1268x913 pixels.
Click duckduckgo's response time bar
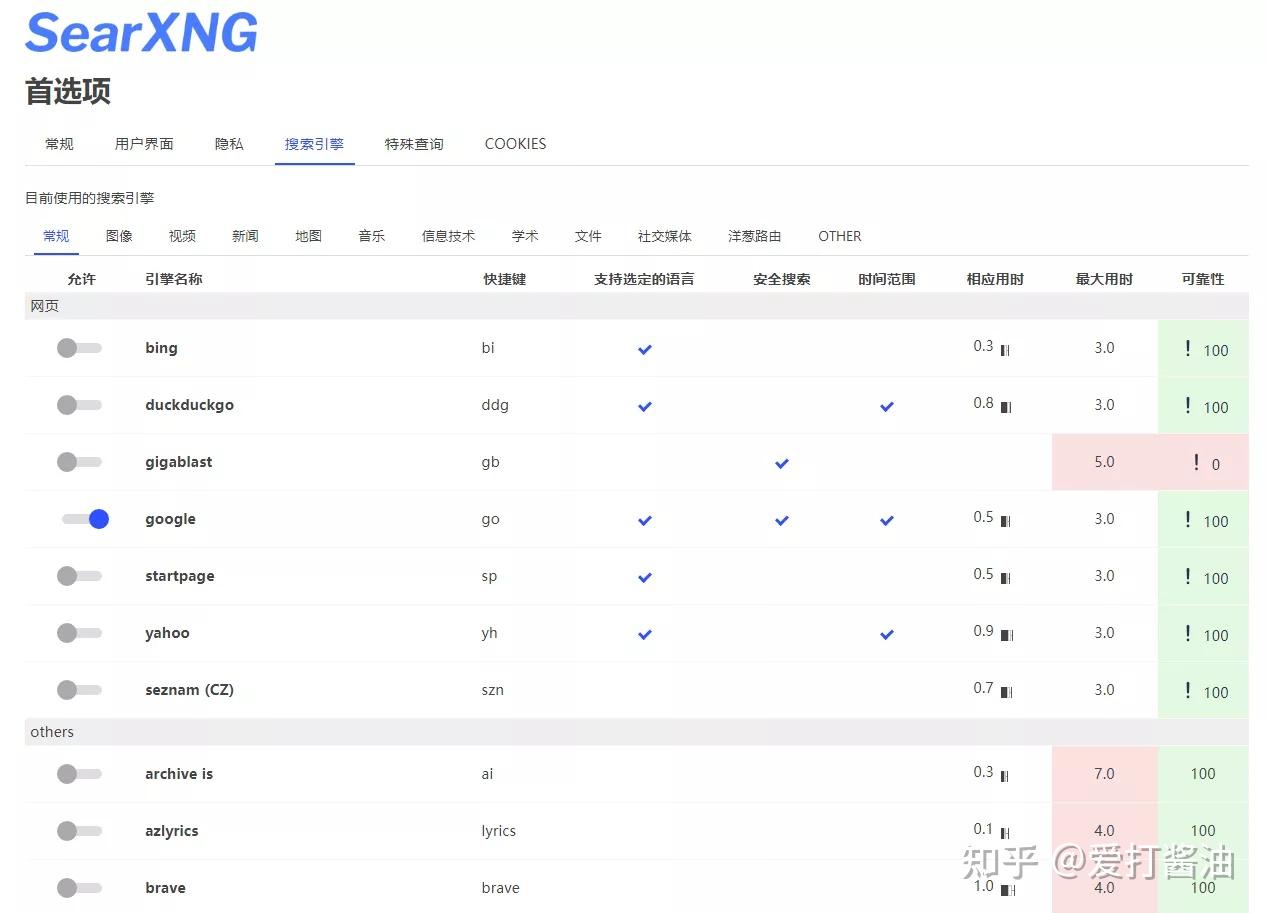(x=1006, y=407)
